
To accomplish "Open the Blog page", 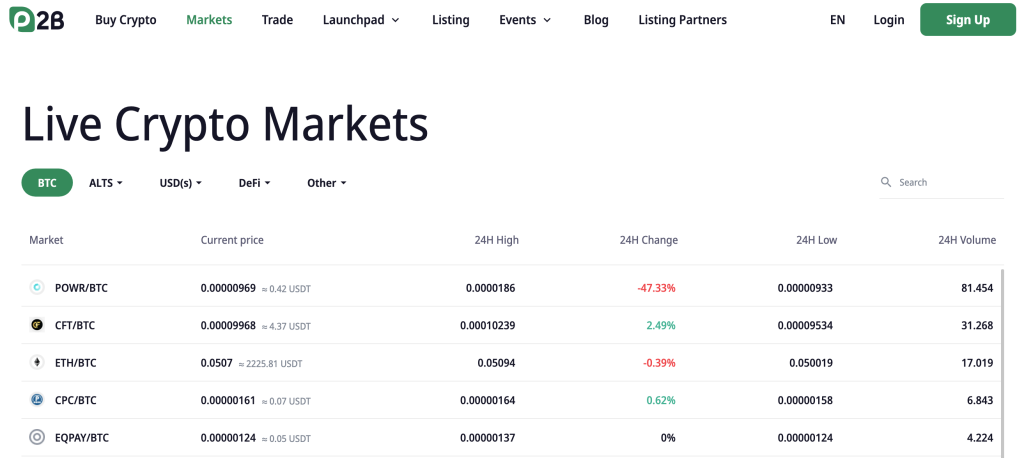I will (596, 20).
